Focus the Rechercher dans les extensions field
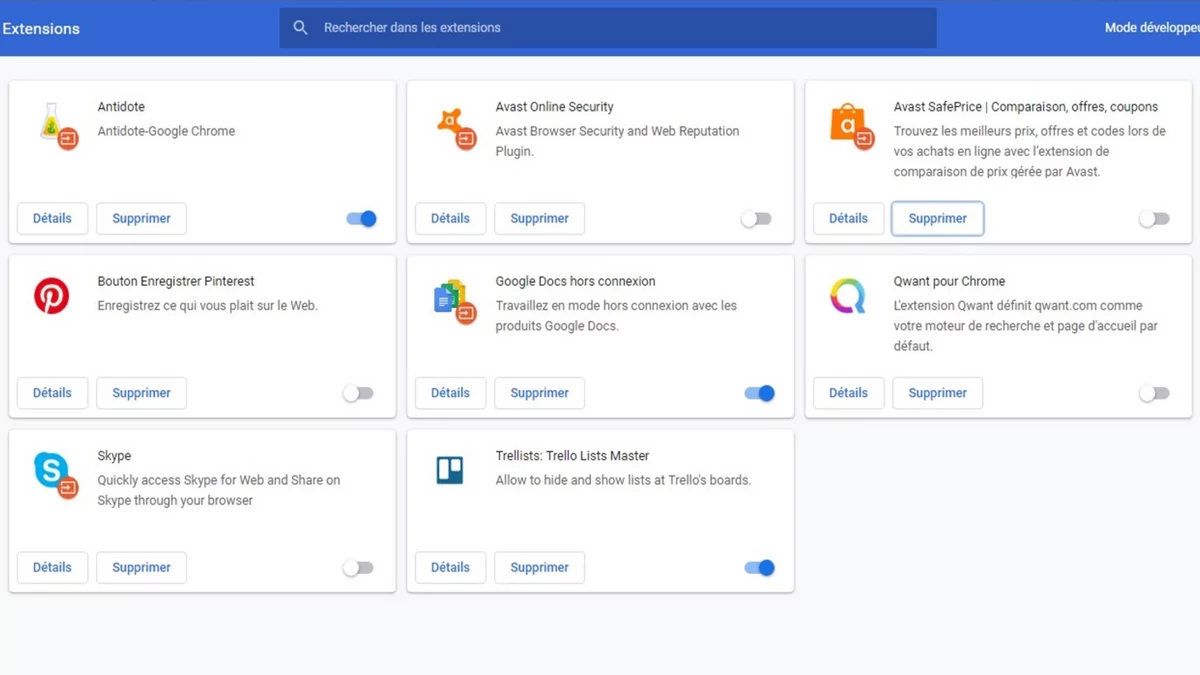 (608, 28)
